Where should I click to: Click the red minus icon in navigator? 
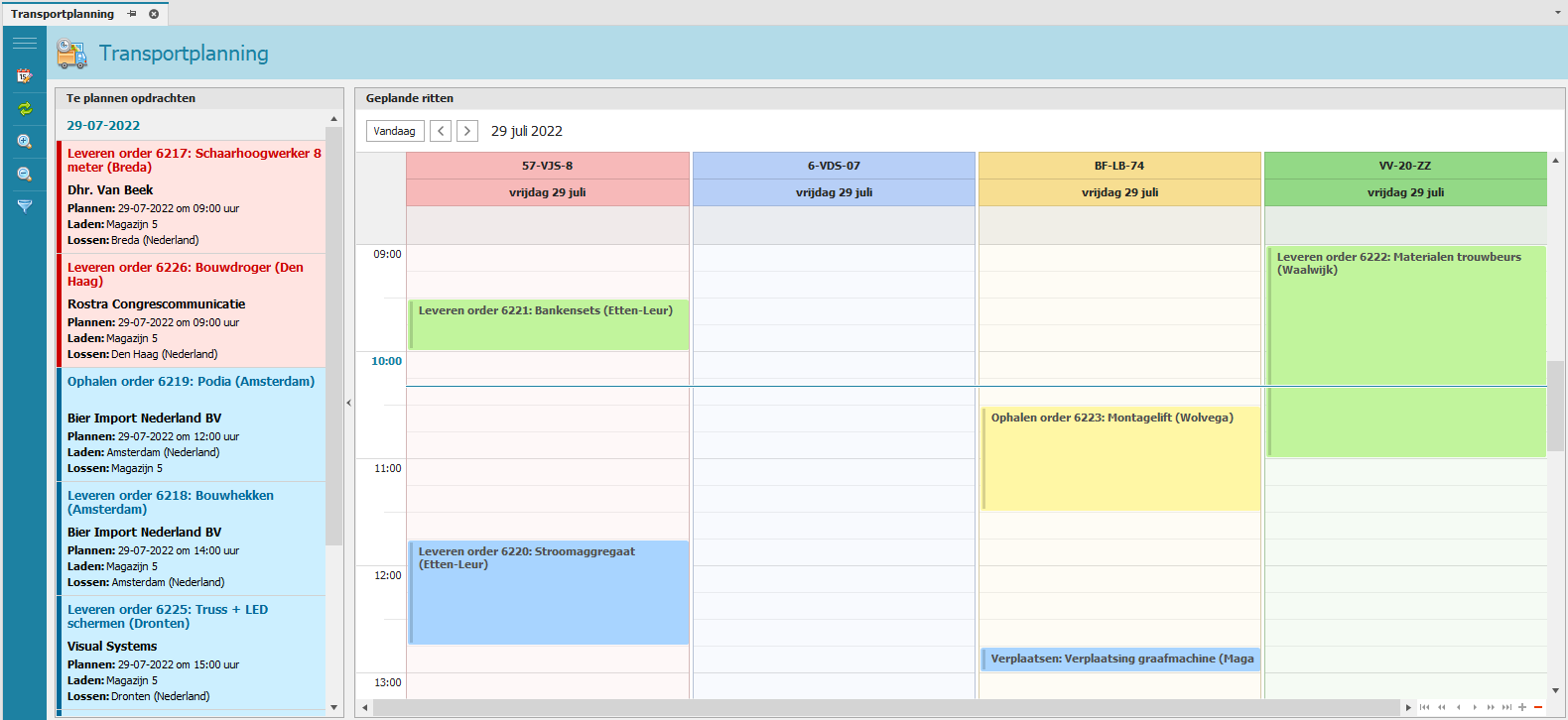tap(1538, 707)
